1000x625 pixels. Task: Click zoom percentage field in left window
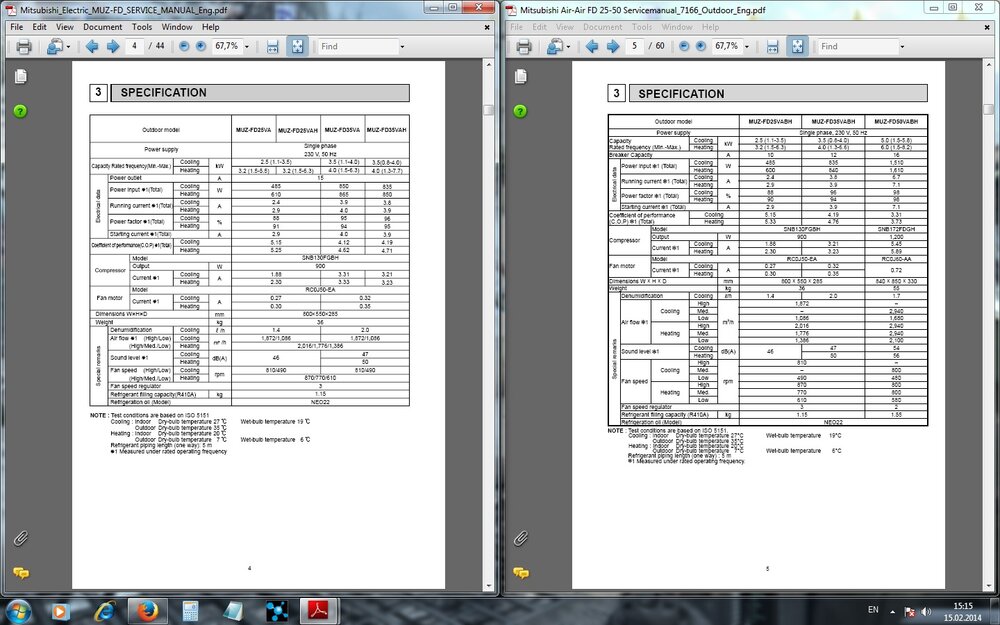[227, 46]
